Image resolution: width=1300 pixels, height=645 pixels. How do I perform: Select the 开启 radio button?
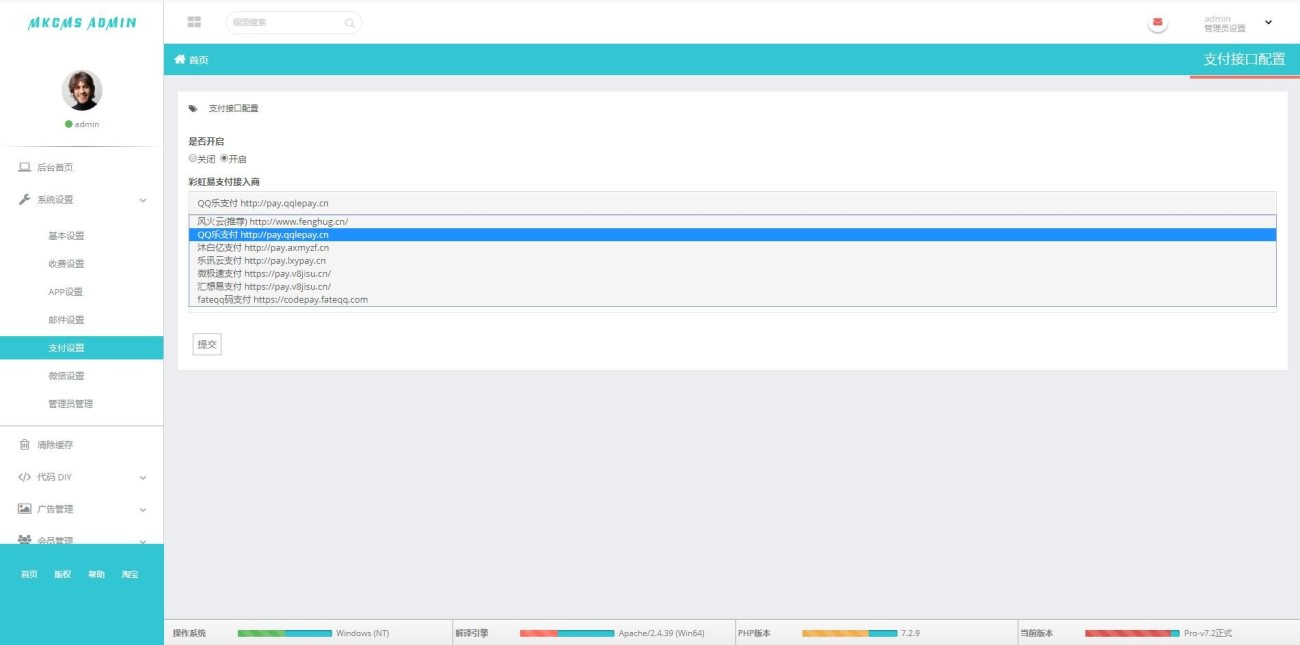click(224, 158)
